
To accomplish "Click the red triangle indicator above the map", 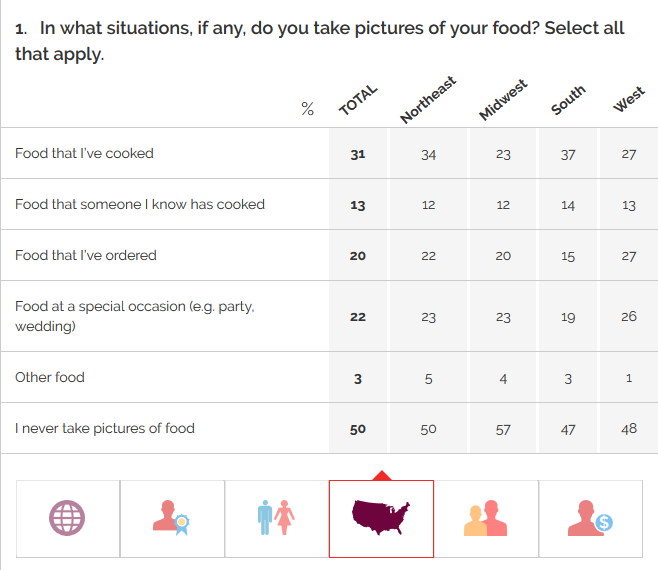I will [381, 474].
